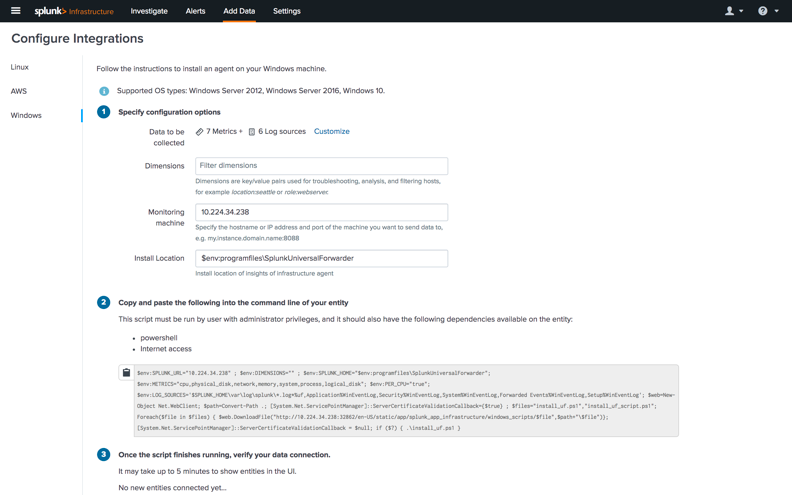Click the supported OS info icon
The height and width of the screenshot is (495, 792).
pos(104,91)
